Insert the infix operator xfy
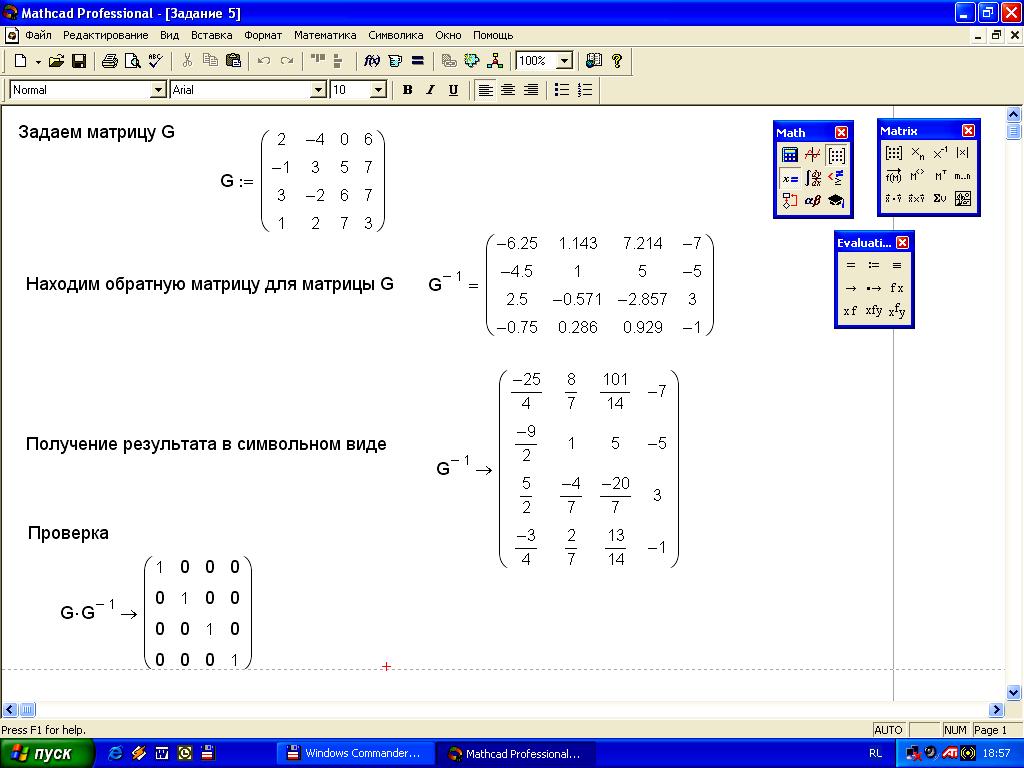Viewport: 1024px width, 768px height. [x=874, y=311]
